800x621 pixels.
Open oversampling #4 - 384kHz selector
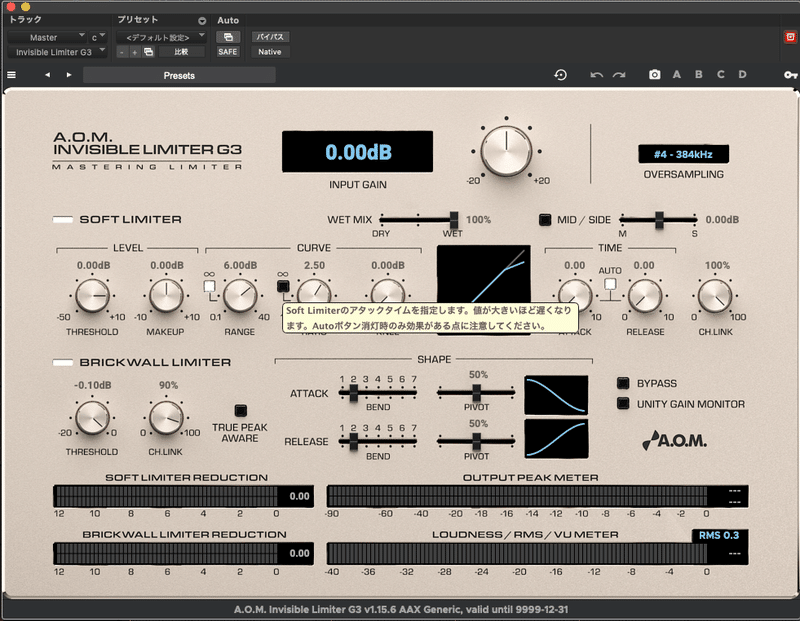click(x=683, y=154)
